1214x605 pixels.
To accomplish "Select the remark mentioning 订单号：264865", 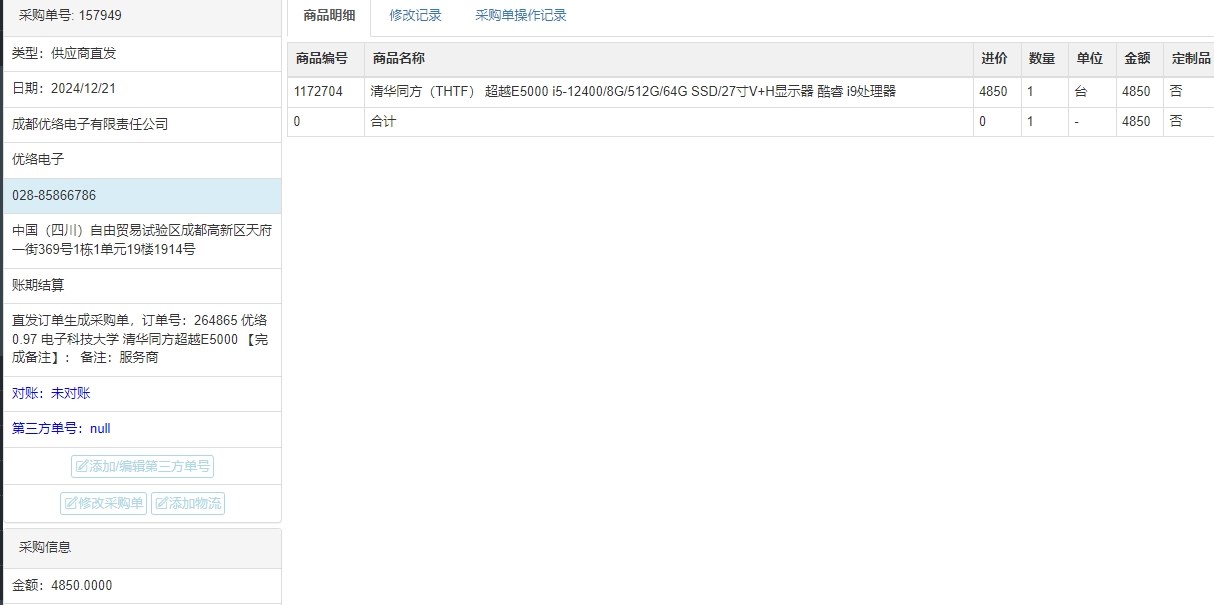I will coord(142,339).
